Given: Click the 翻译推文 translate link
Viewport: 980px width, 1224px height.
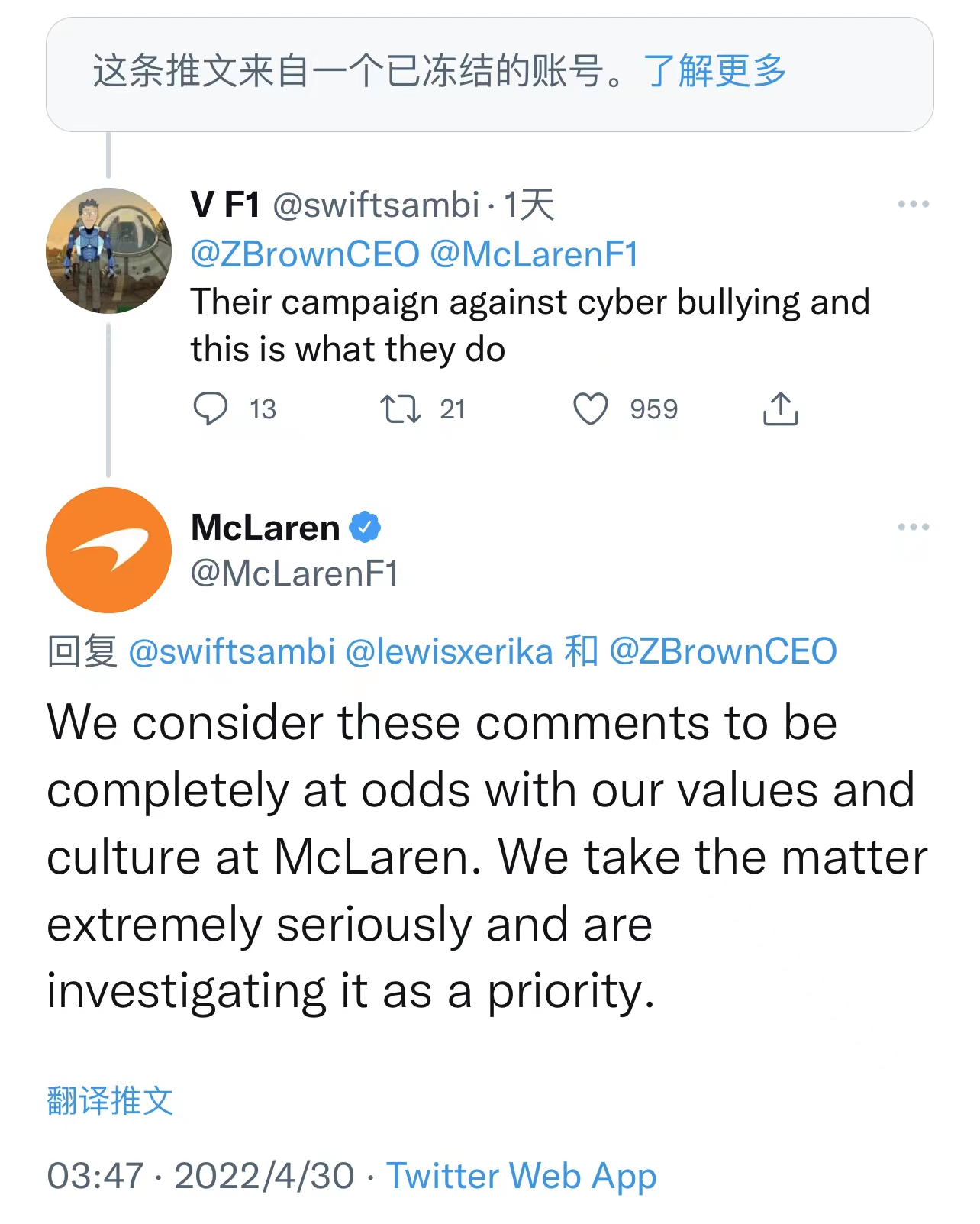Looking at the screenshot, I should 110,1100.
